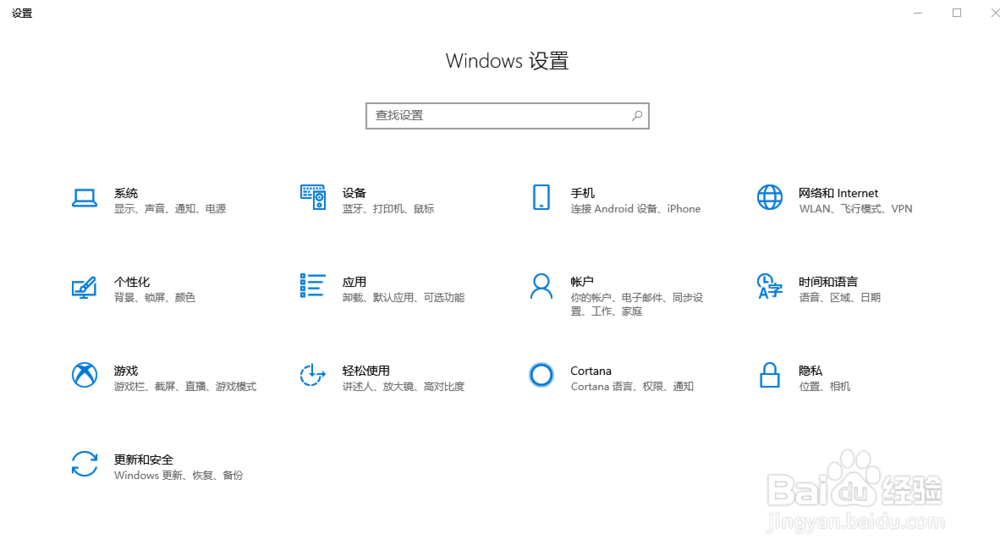Open the 轻松使用 ease of access icon
The image size is (1000, 556).
point(312,375)
